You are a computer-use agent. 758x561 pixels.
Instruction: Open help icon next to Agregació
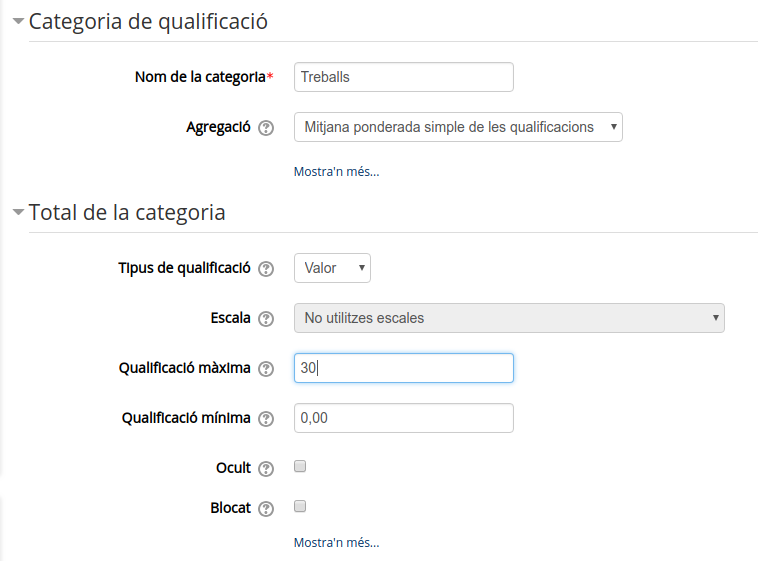pos(266,128)
